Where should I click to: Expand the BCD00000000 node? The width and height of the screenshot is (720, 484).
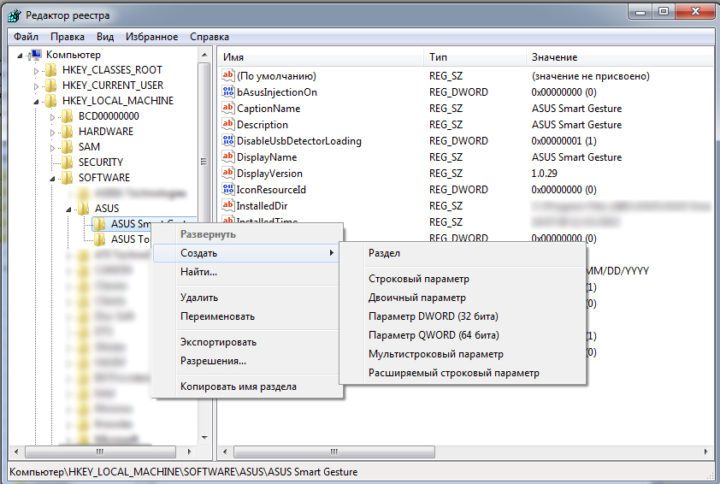click(x=52, y=118)
